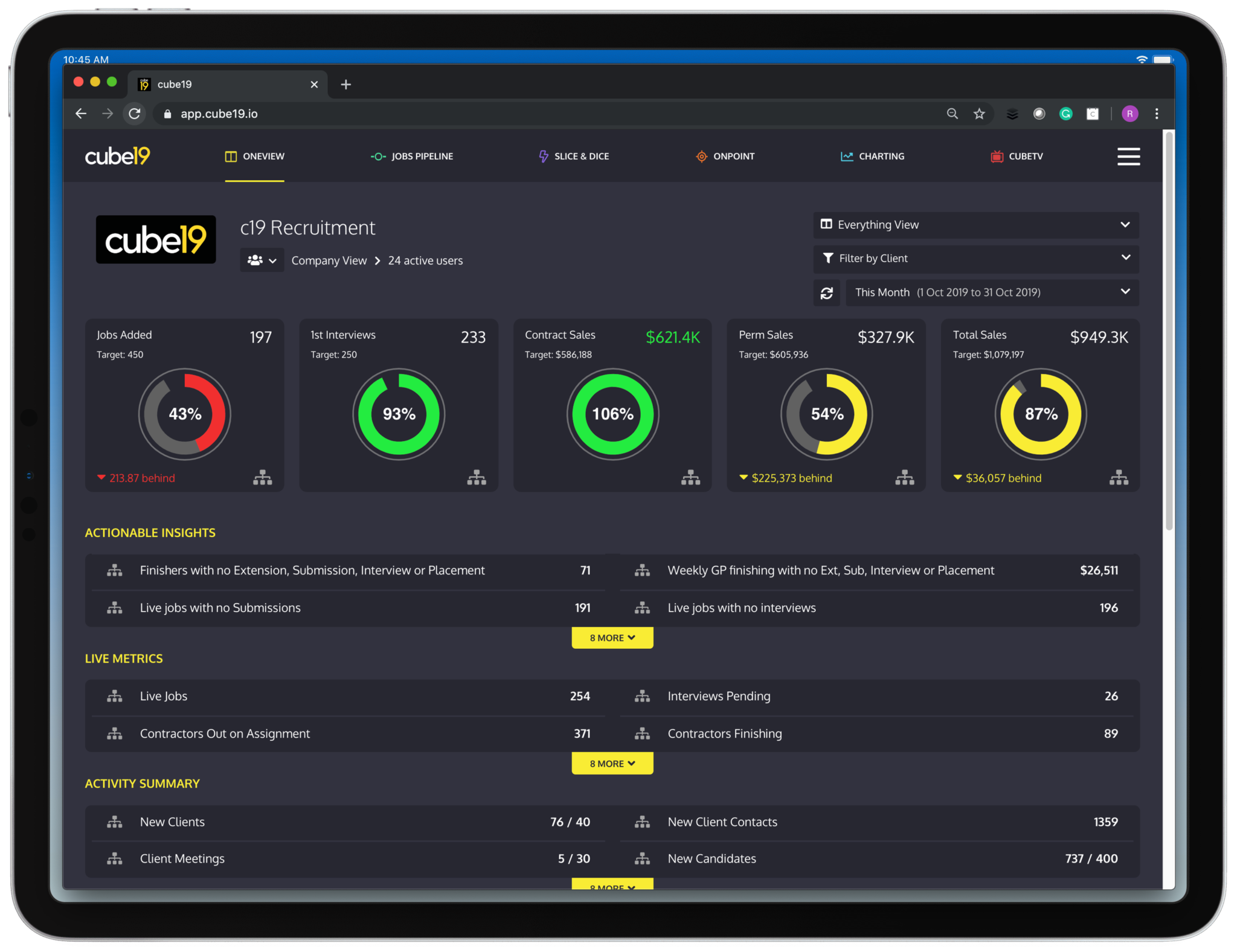Open hierarchy icon on Jobs Added card

click(x=262, y=478)
